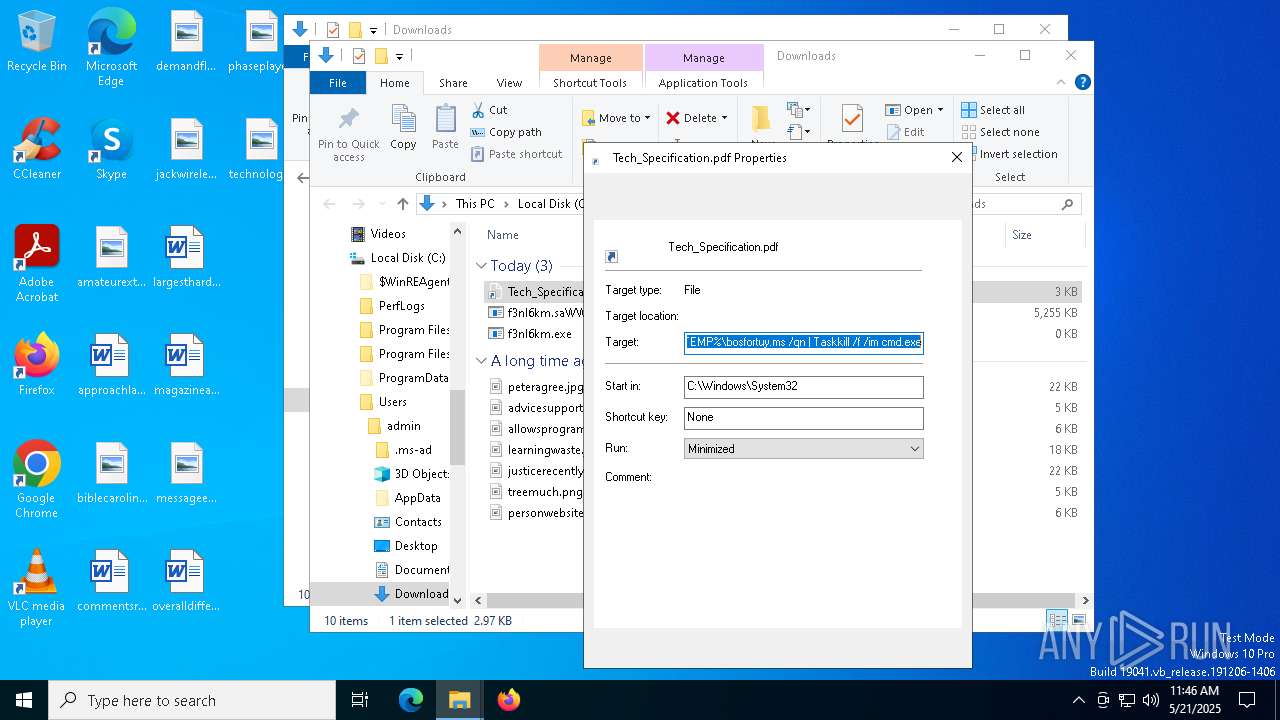Click Copy path in Clipboard group

[x=506, y=132]
